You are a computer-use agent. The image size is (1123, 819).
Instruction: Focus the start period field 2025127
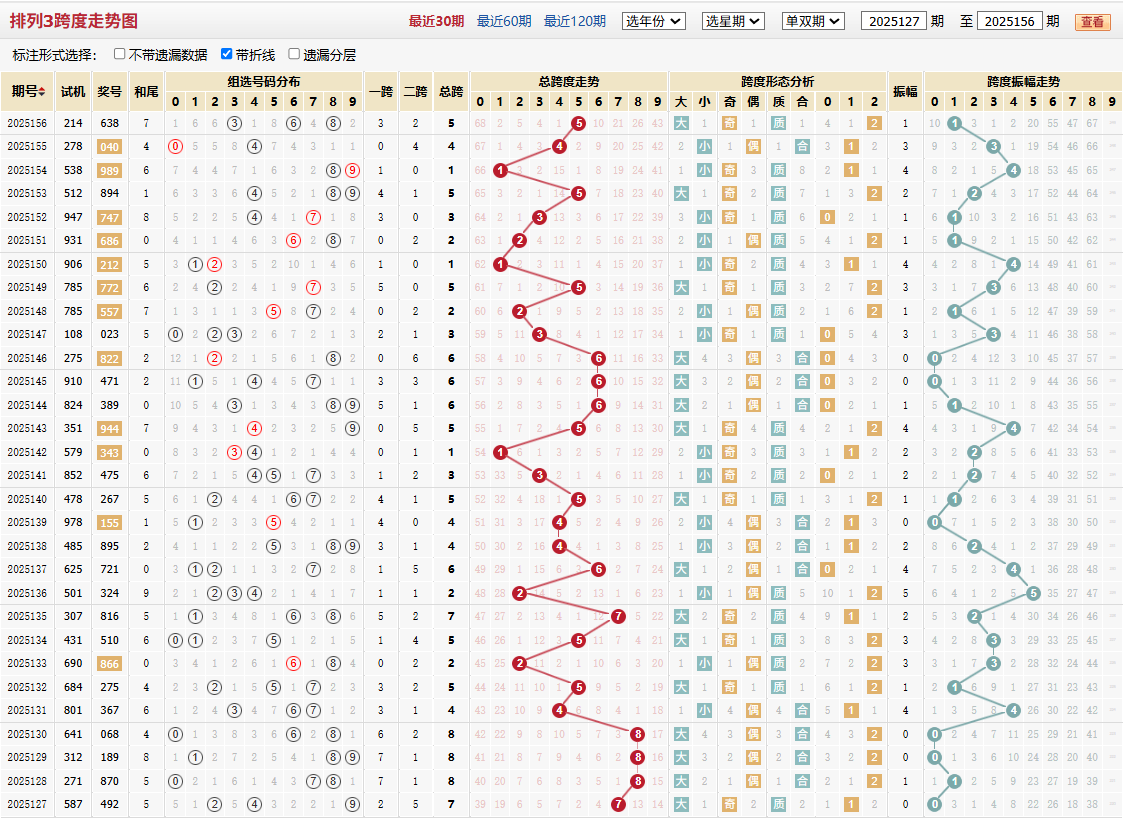(894, 21)
